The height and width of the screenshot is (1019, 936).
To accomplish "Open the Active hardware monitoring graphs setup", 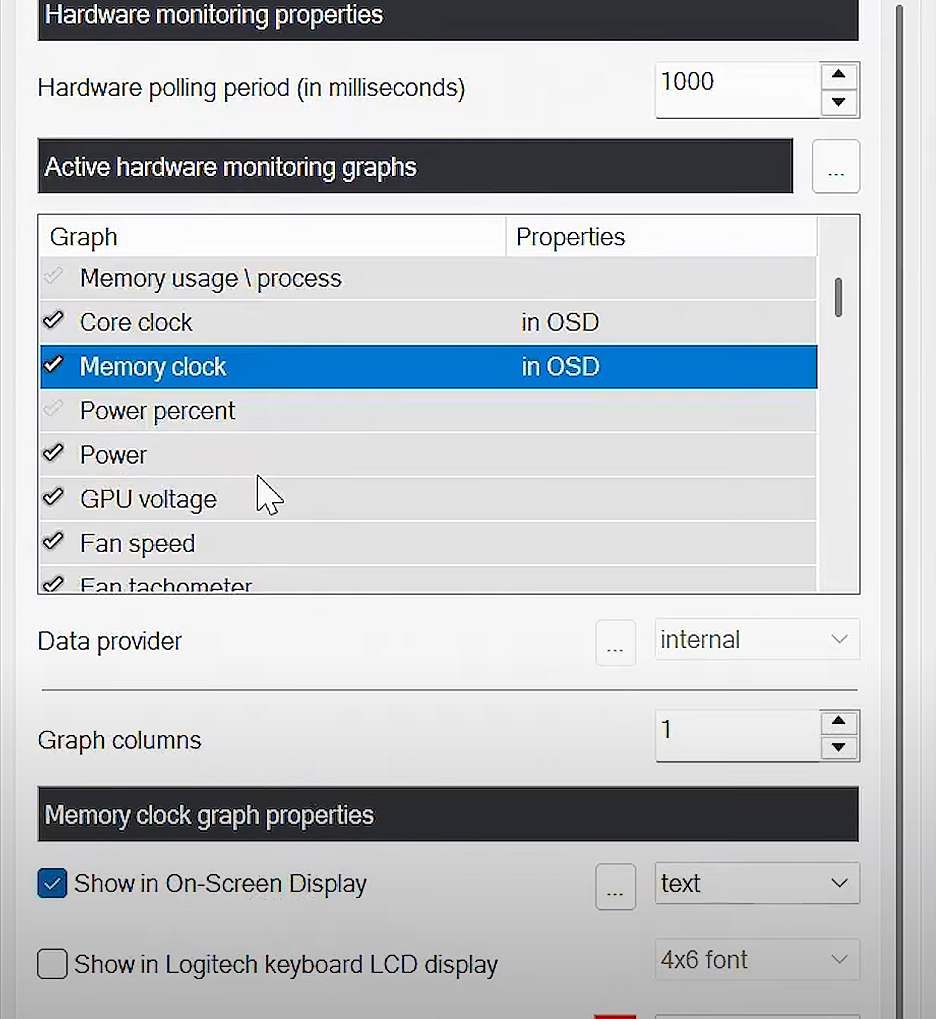I will tap(835, 166).
